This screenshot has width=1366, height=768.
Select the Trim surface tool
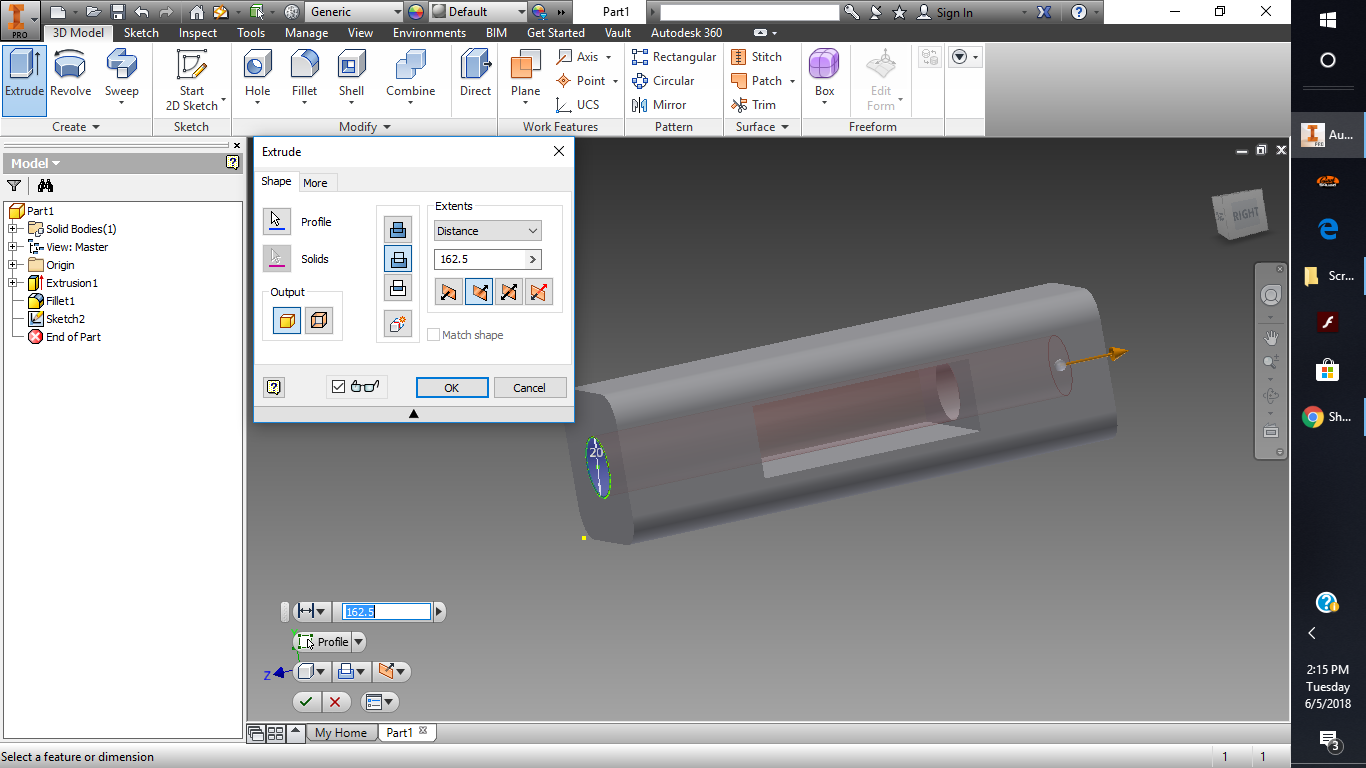[x=753, y=105]
